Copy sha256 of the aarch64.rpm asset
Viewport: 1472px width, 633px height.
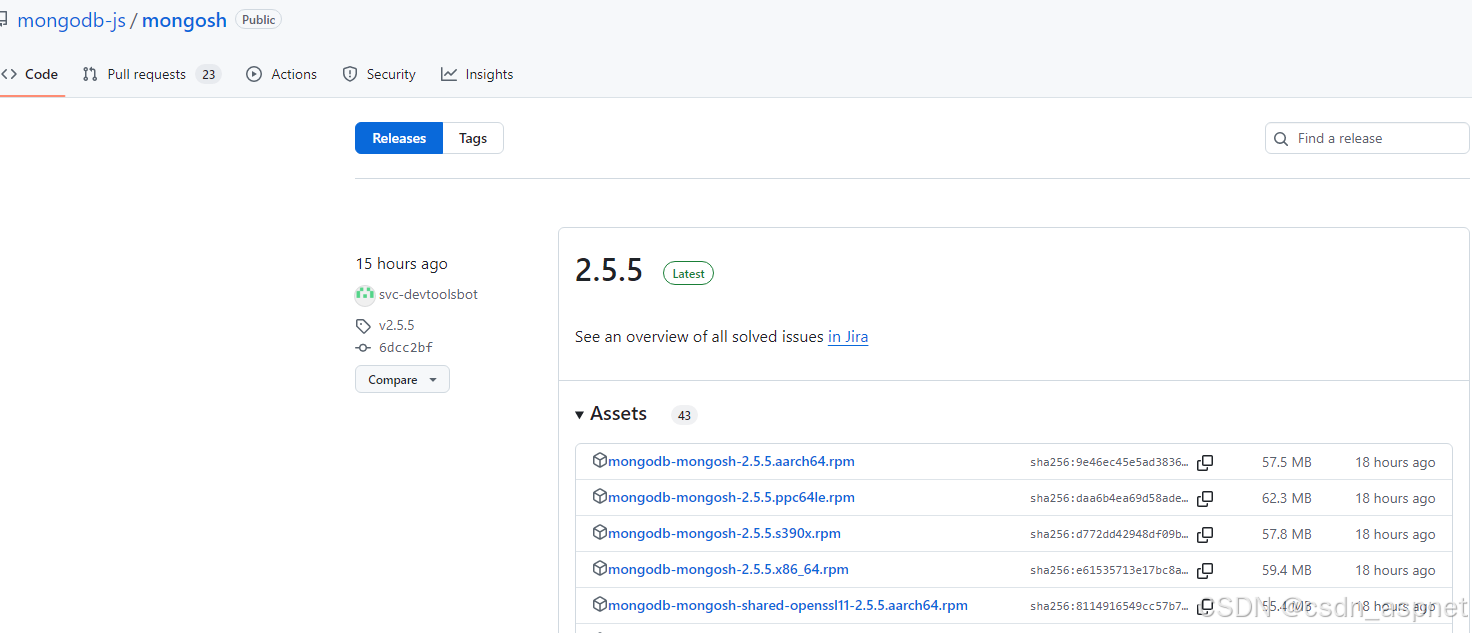(1206, 462)
